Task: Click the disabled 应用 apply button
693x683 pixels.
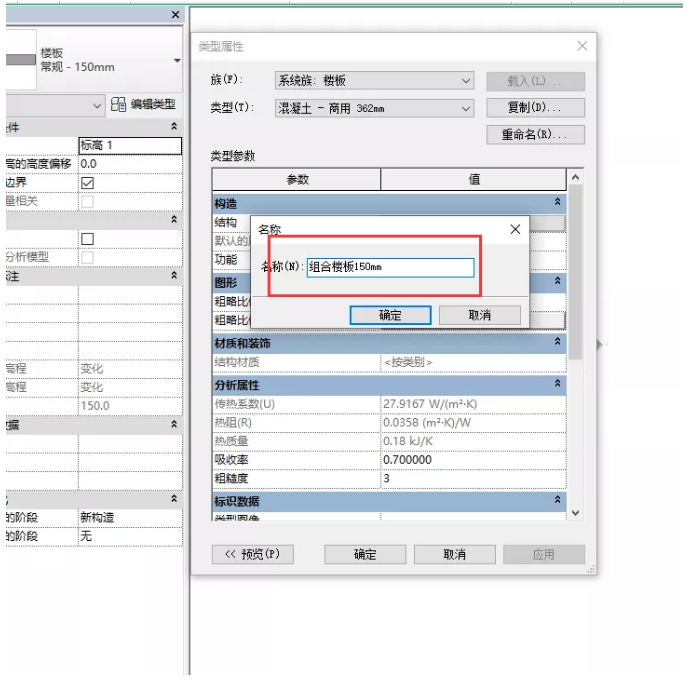Action: point(544,554)
